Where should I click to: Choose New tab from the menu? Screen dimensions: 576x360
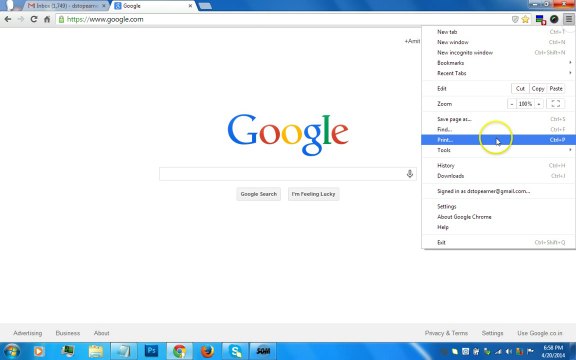[498, 32]
